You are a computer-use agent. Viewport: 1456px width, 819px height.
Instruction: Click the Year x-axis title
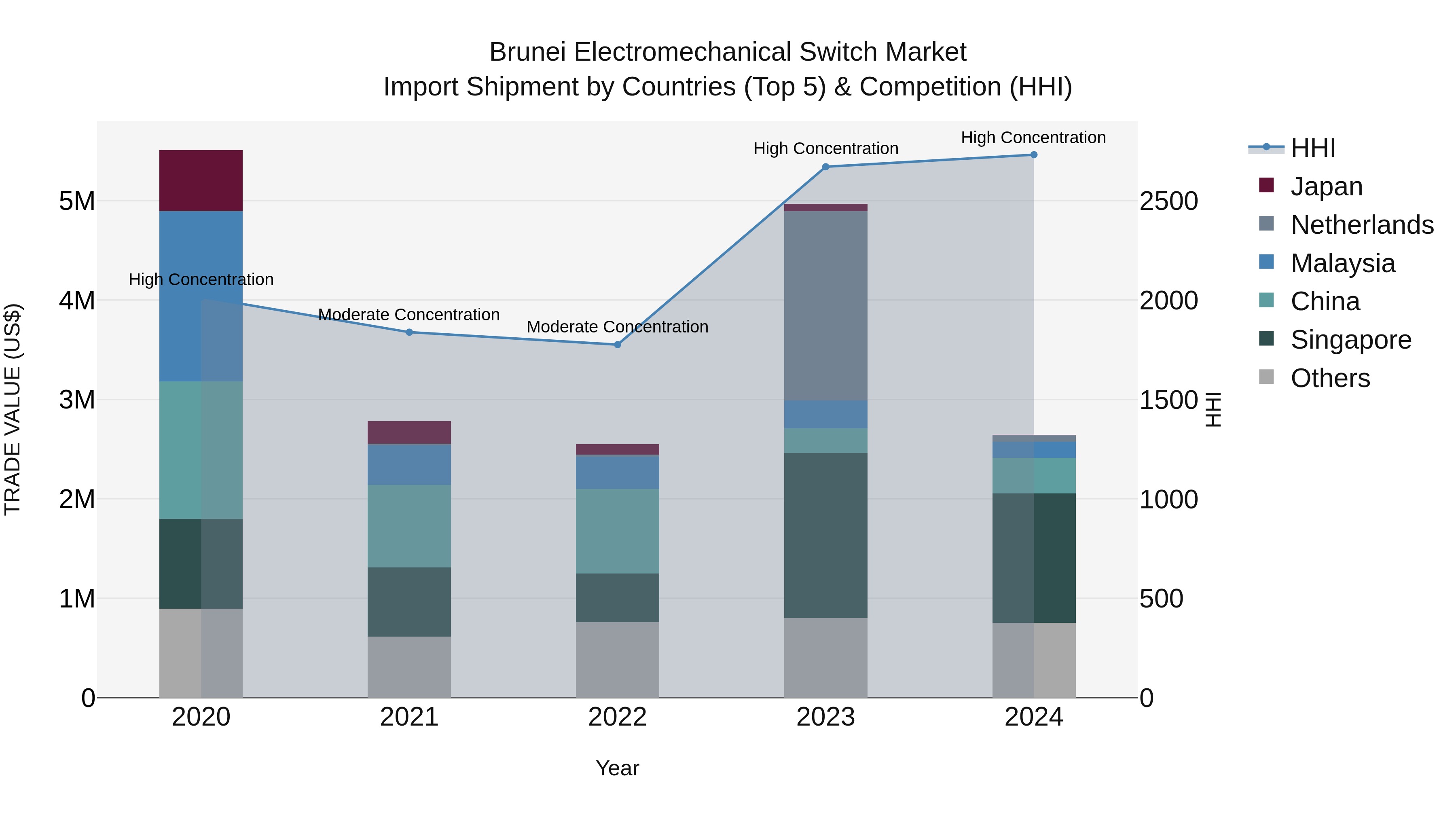[x=618, y=769]
